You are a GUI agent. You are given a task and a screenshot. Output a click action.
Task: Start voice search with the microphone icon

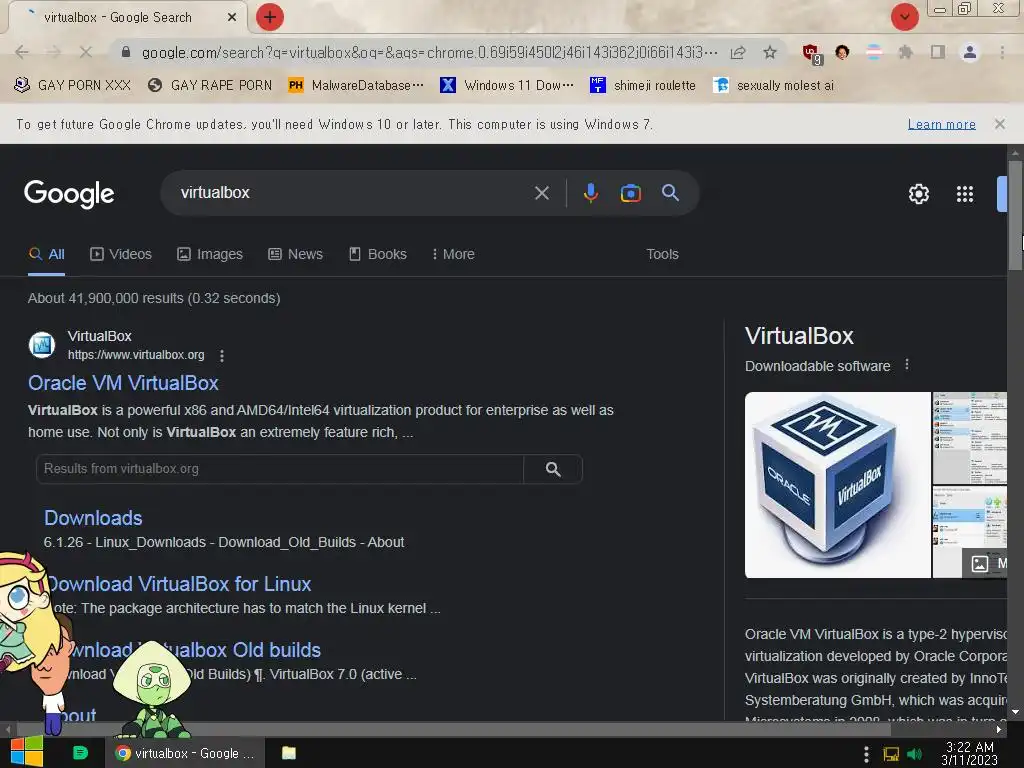pos(590,193)
